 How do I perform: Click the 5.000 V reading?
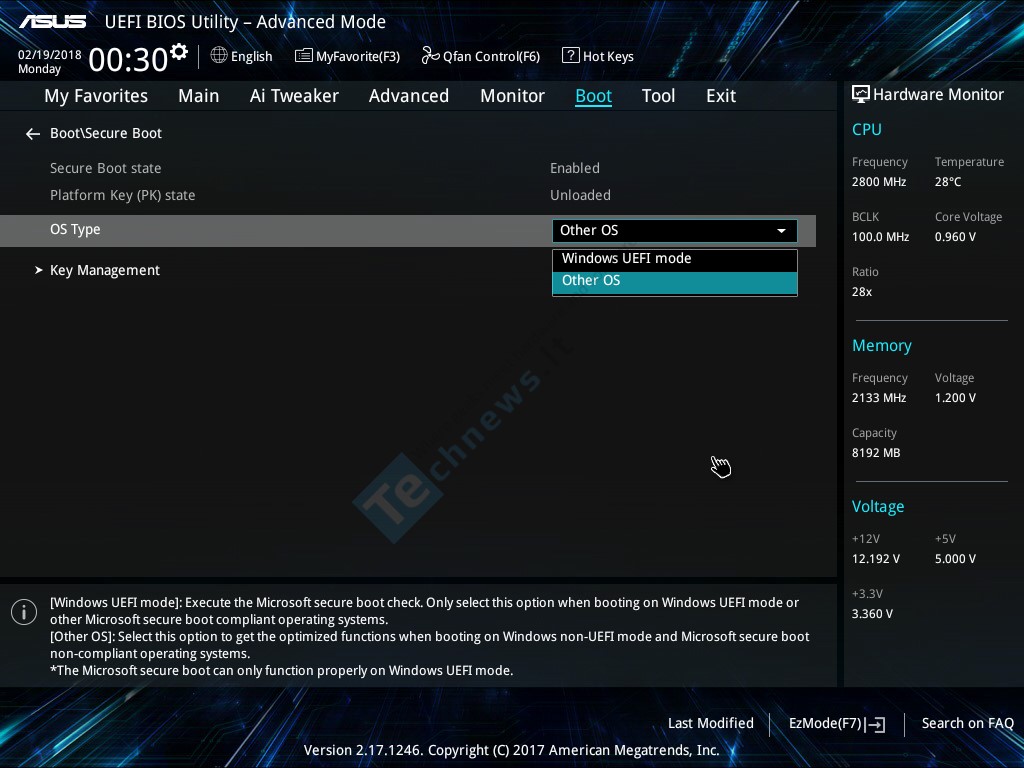(955, 559)
